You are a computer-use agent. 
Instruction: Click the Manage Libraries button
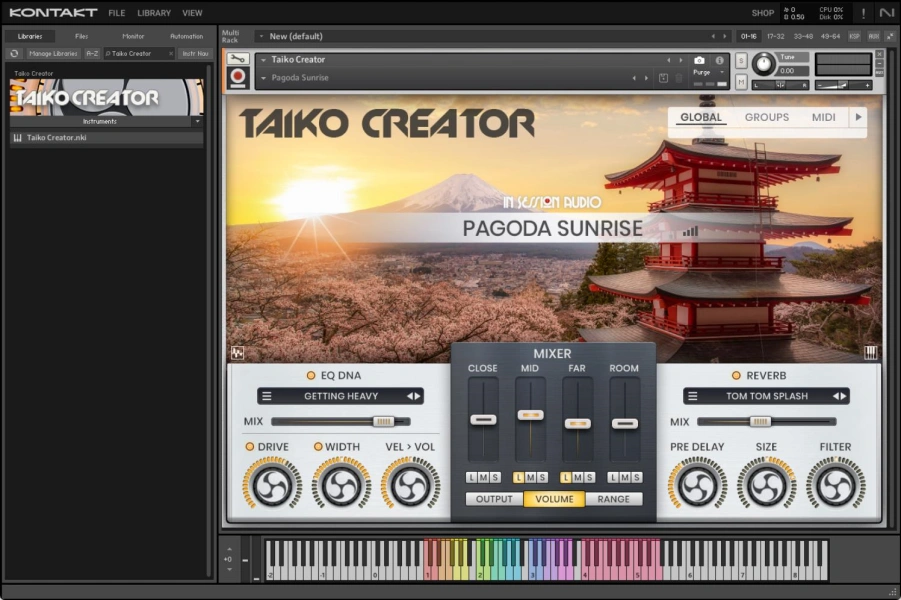pos(53,53)
